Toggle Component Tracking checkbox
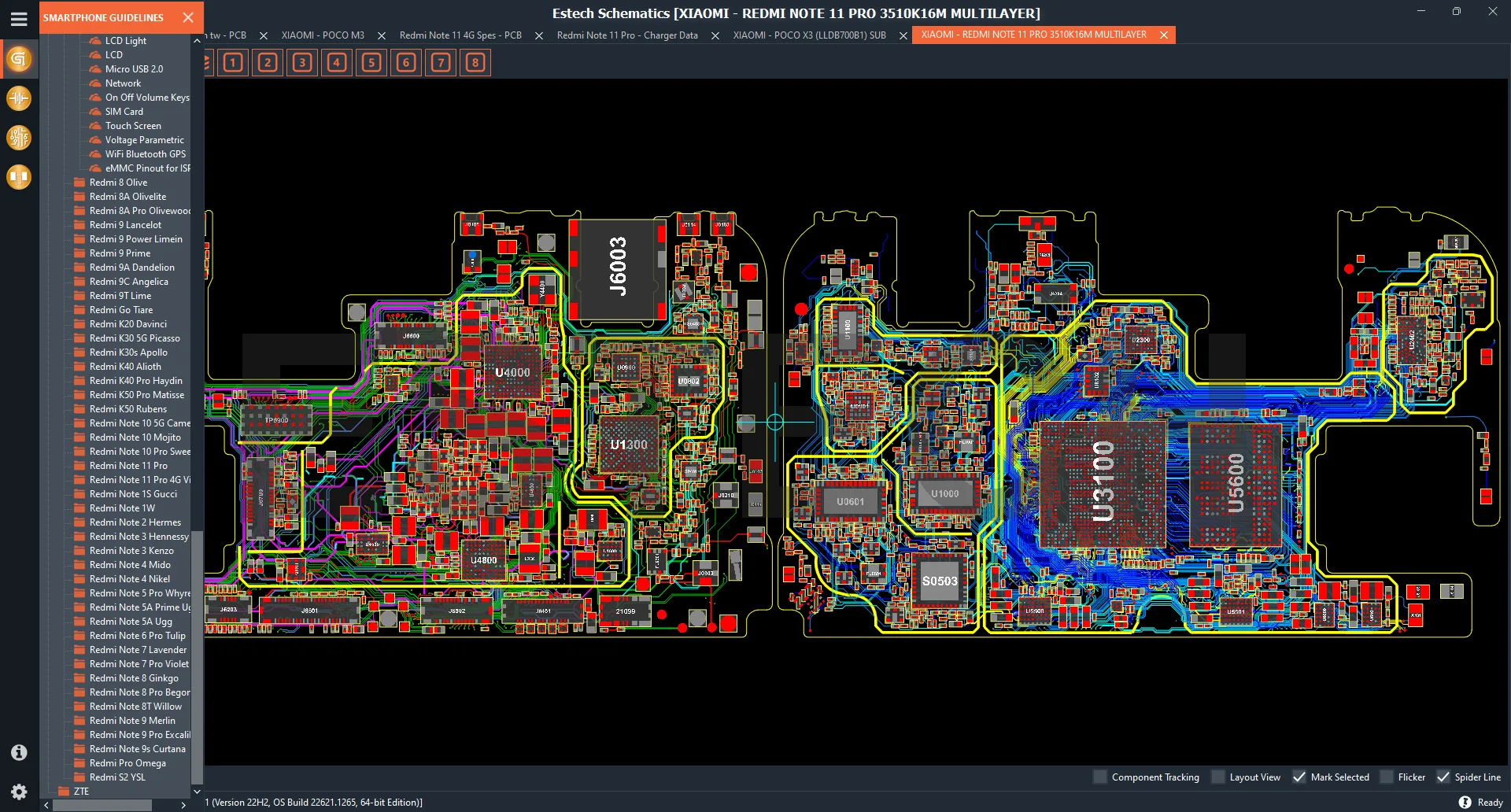 1100,777
